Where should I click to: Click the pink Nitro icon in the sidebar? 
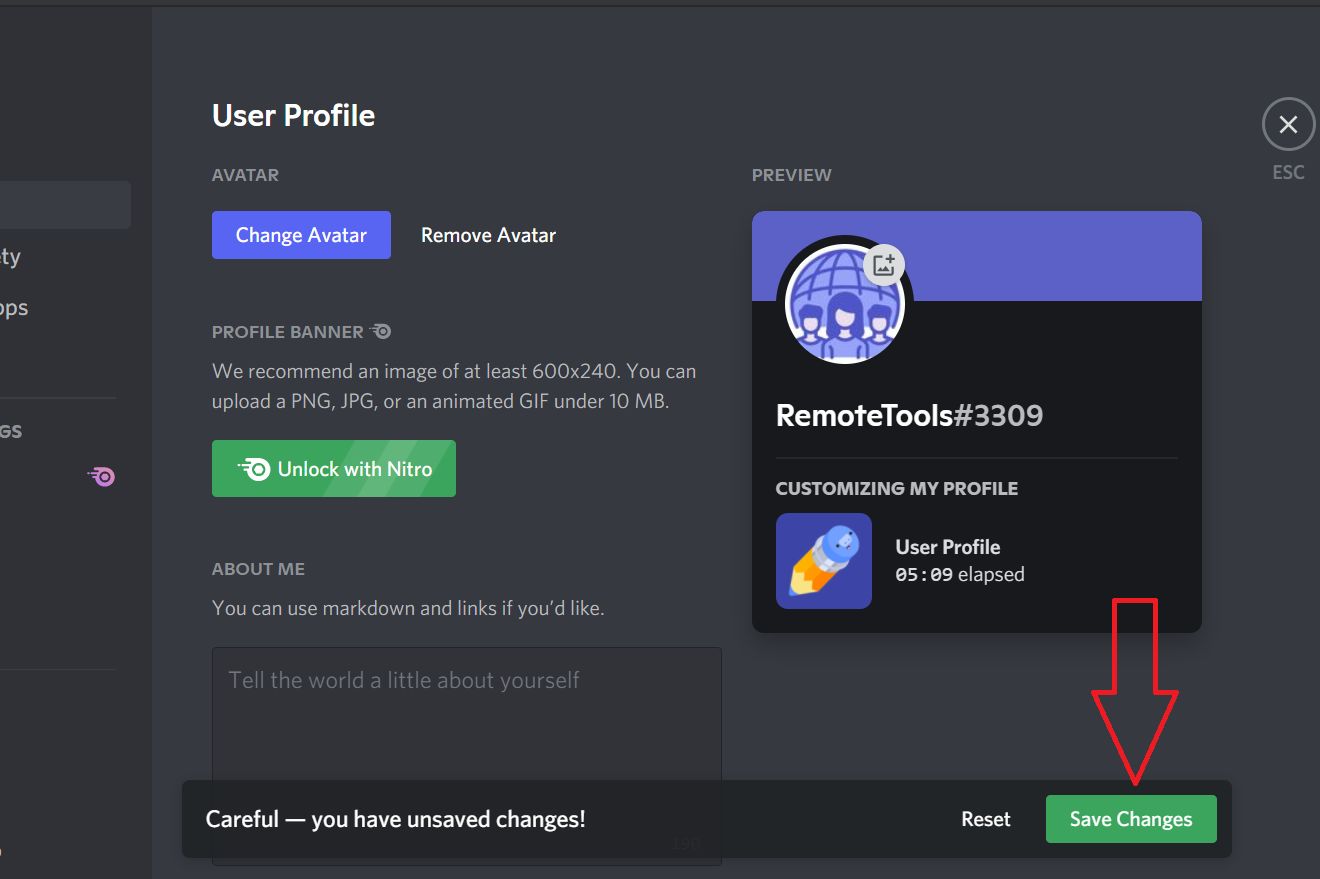pos(101,477)
